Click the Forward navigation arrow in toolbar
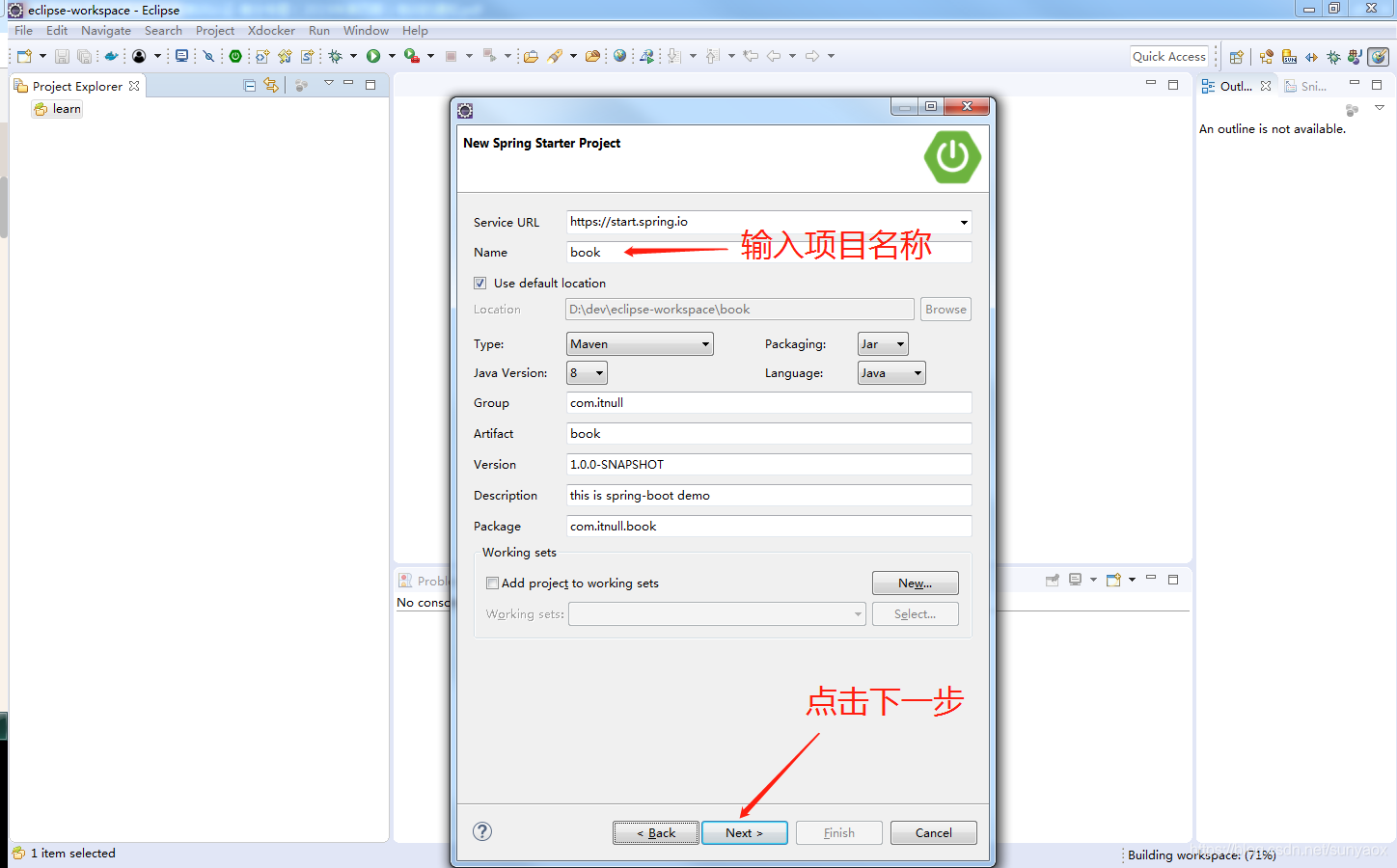 tap(812, 56)
